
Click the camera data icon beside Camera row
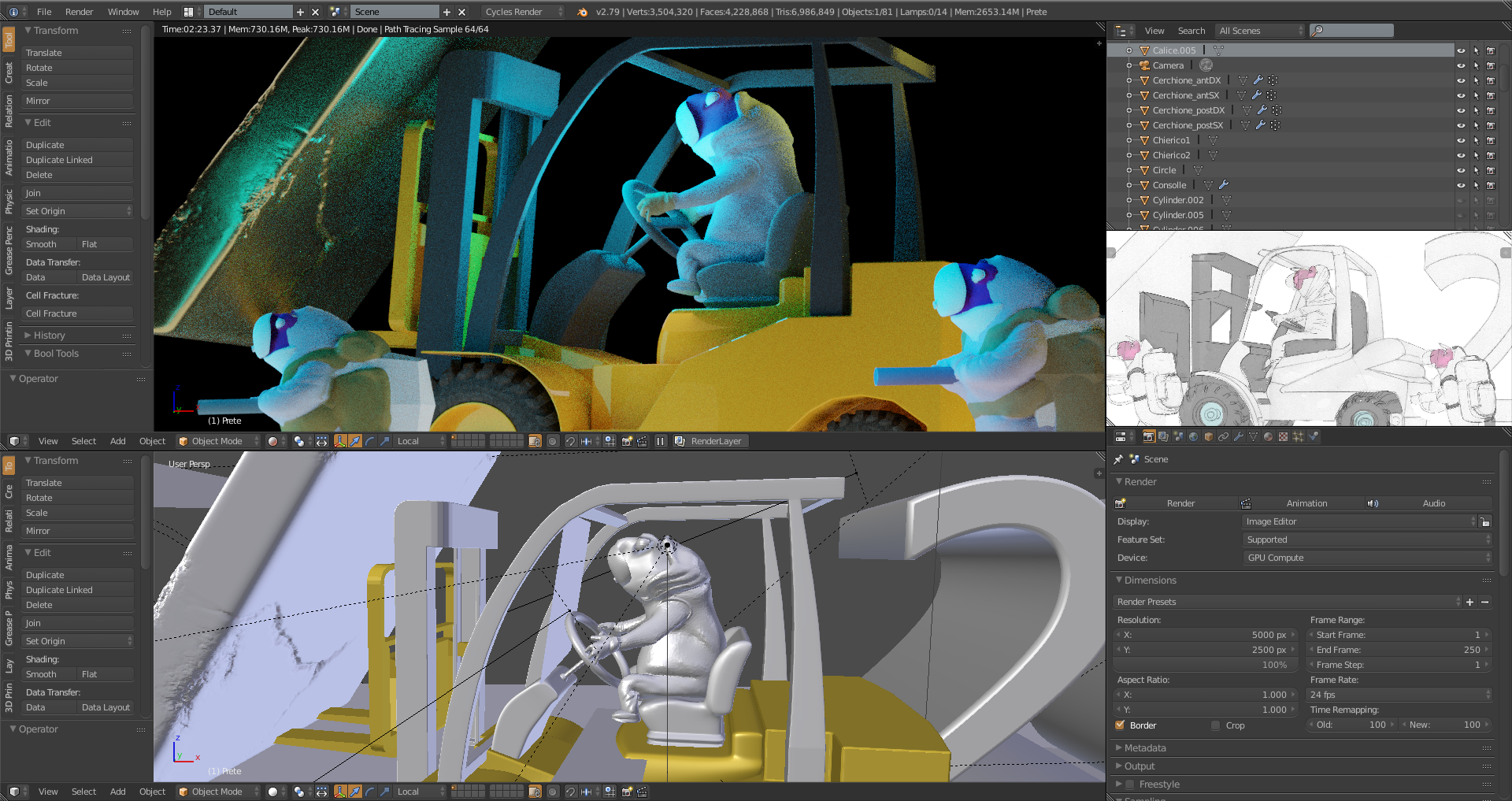[1206, 65]
